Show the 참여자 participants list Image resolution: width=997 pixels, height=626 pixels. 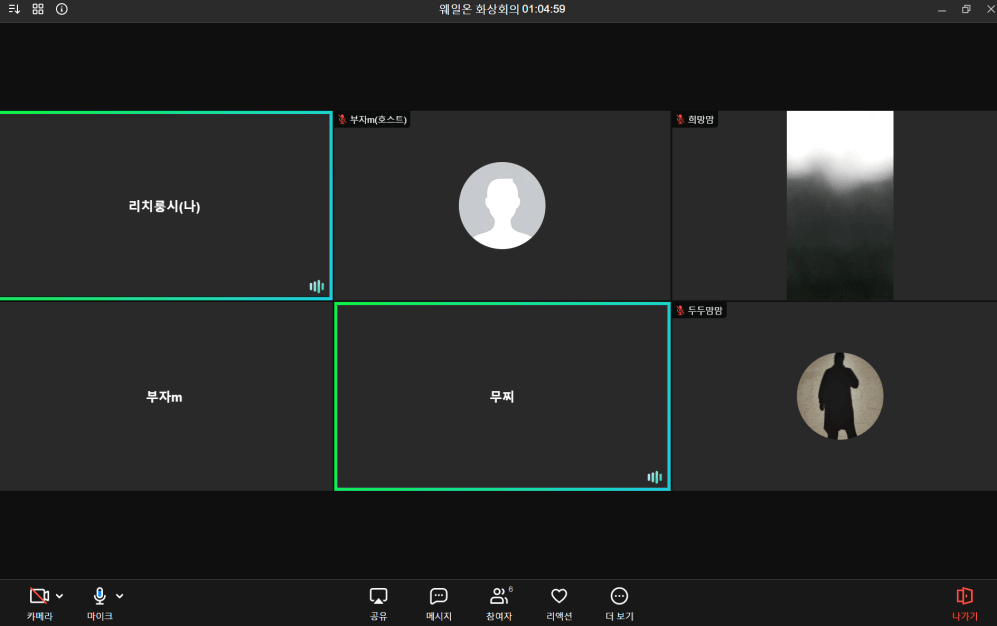click(498, 602)
